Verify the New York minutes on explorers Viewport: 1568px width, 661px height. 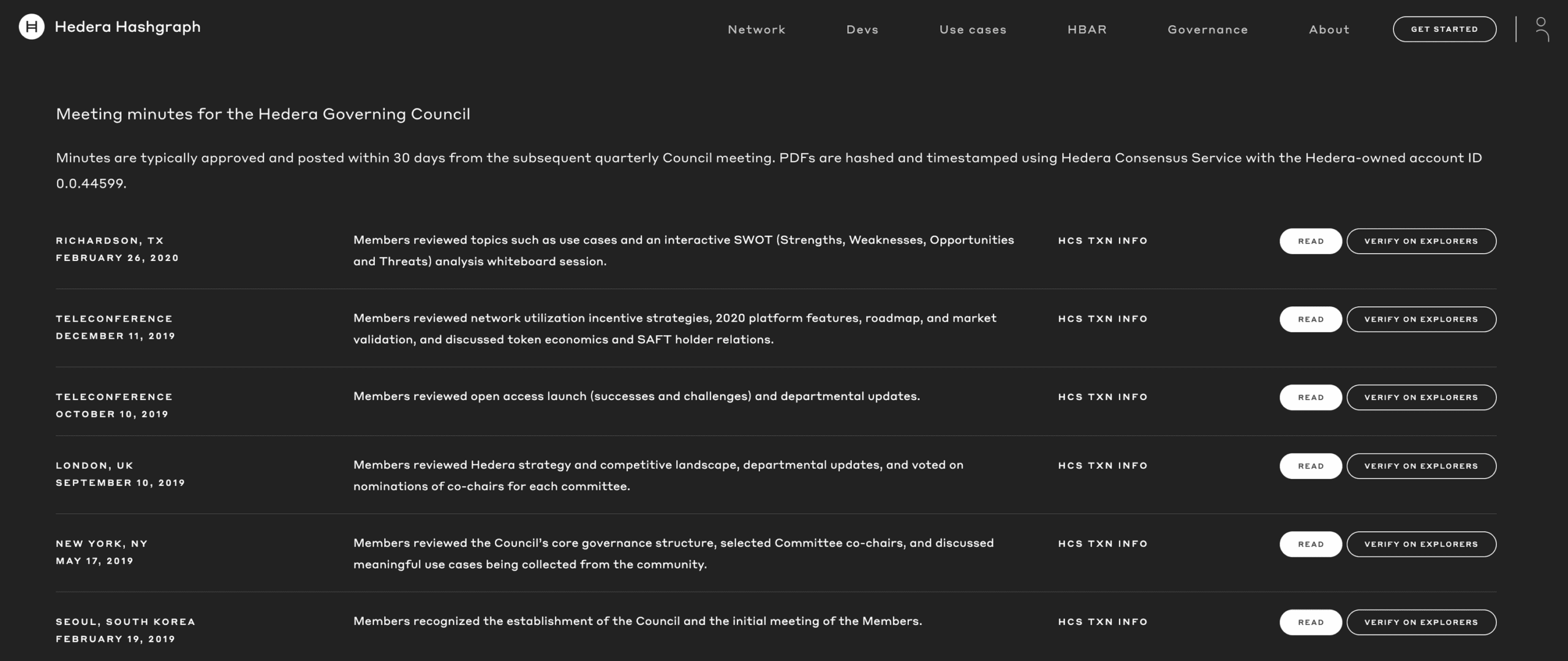pyautogui.click(x=1422, y=543)
